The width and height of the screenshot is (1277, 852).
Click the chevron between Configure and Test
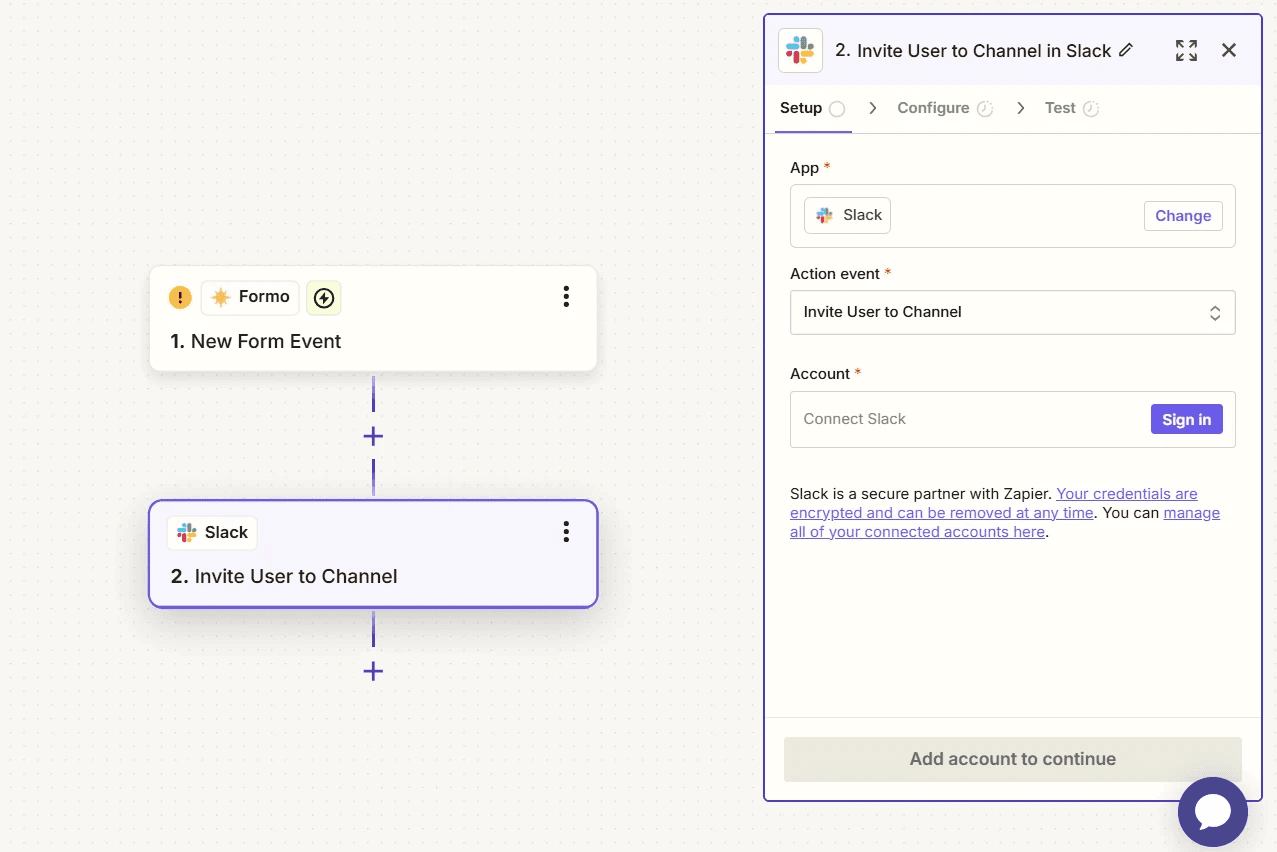(x=1020, y=108)
